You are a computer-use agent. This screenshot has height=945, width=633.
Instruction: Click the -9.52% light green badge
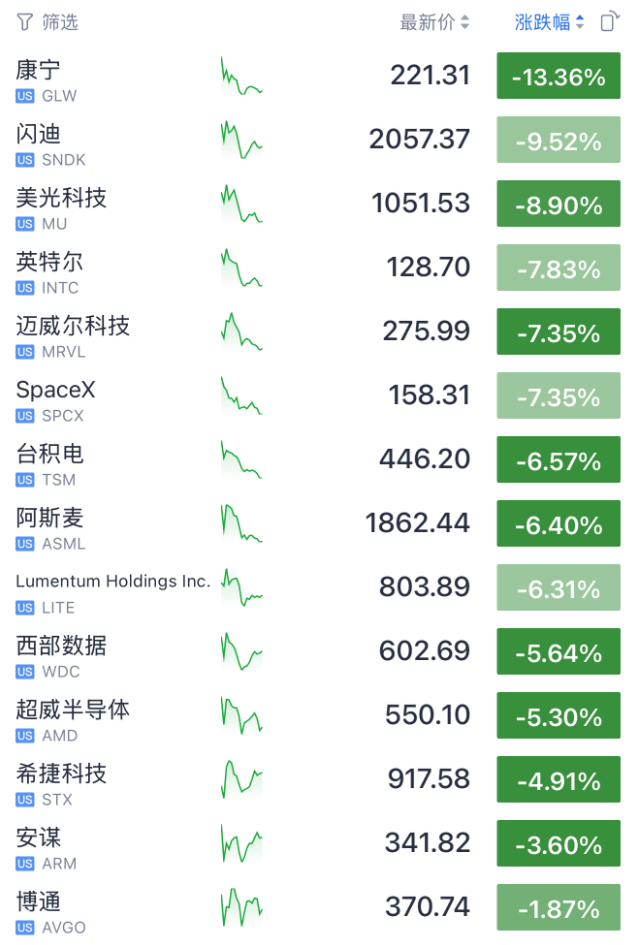pos(558,140)
